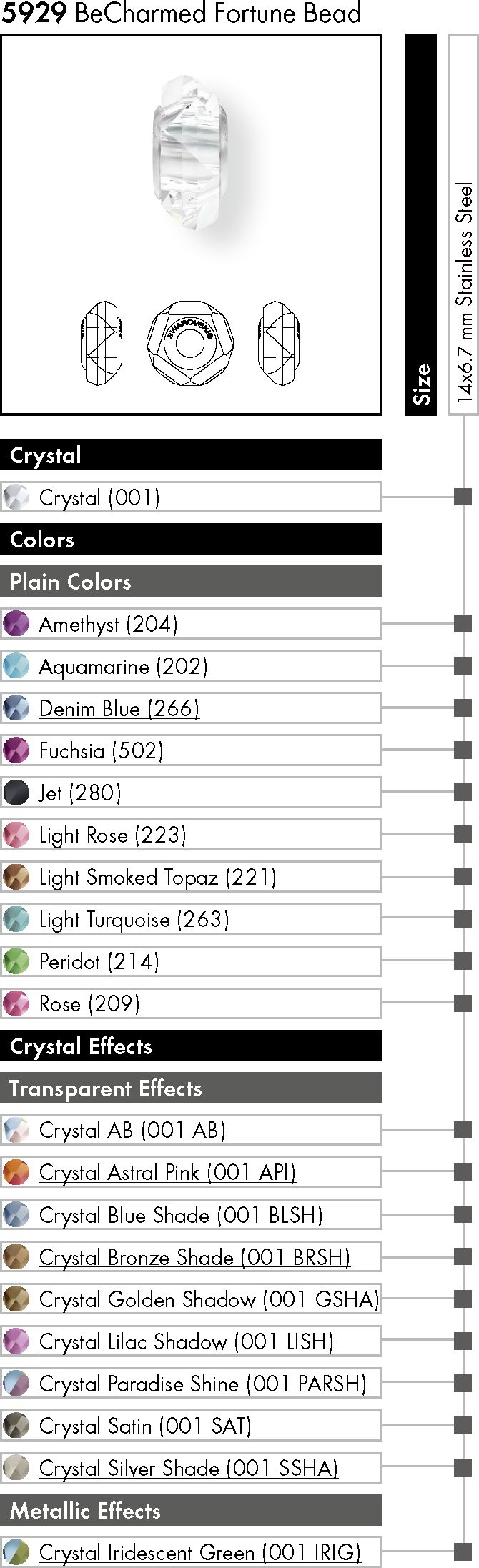Select the Fuchsia (502) crystal icon
The width and height of the screenshot is (479, 1568).
[16, 750]
